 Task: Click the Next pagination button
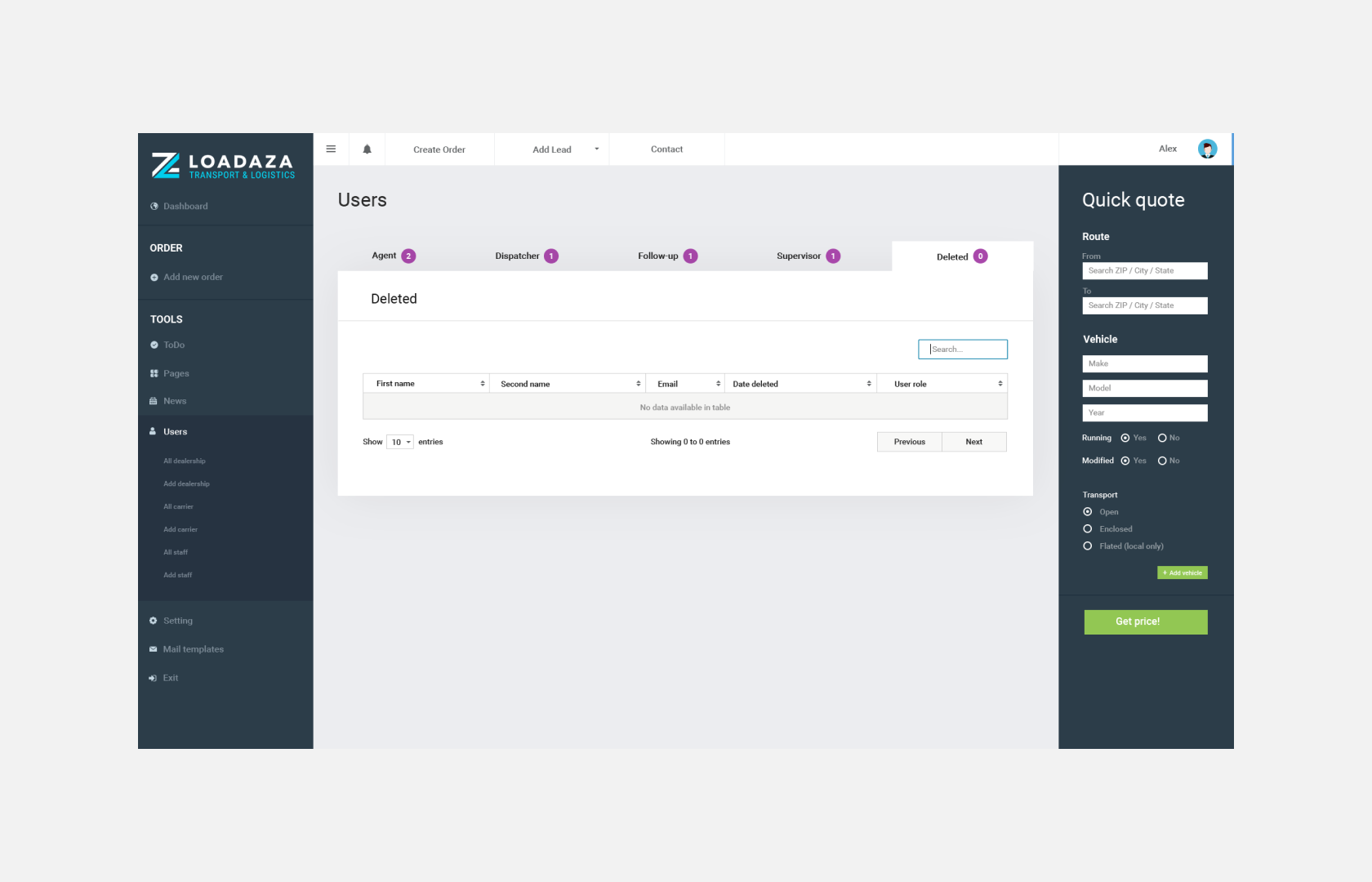[x=973, y=442]
